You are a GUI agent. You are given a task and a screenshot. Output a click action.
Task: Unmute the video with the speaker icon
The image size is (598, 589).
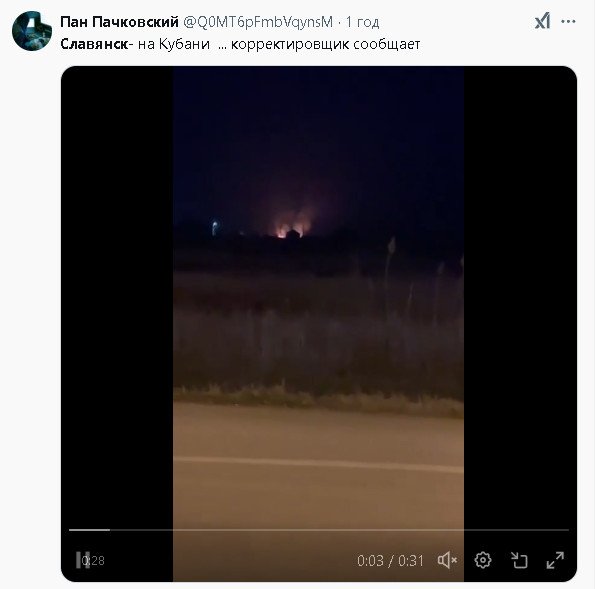coord(447,560)
